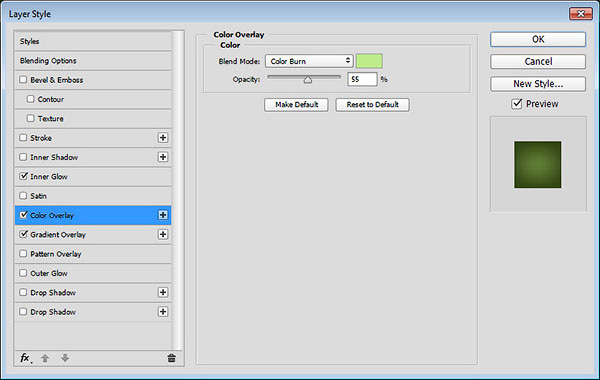Uncheck the Gradient Overlay checkbox
600x380 pixels.
pos(23,234)
